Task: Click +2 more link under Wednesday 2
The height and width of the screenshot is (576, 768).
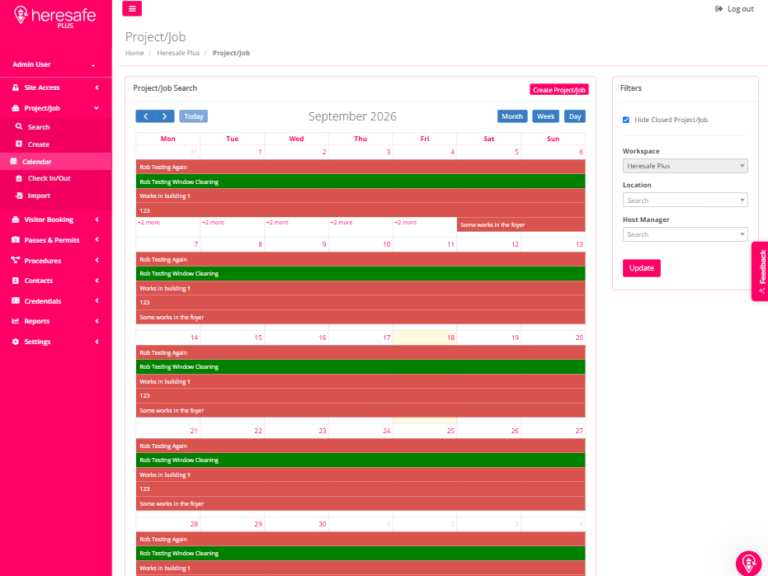Action: 277,222
